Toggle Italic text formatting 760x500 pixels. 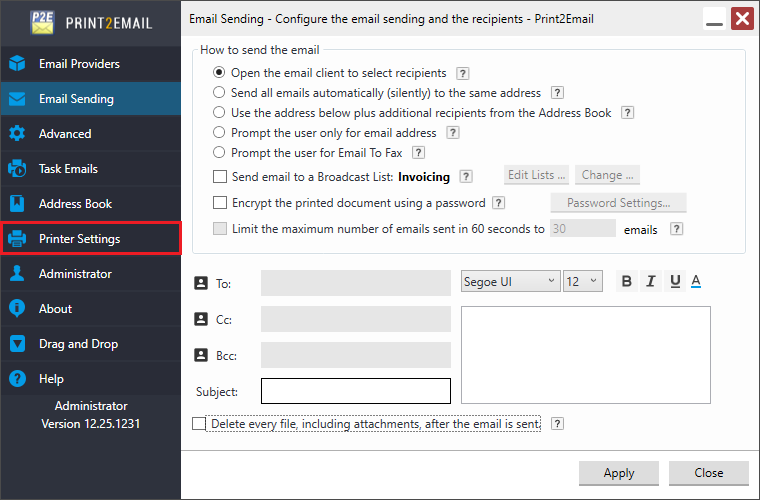pyautogui.click(x=651, y=282)
